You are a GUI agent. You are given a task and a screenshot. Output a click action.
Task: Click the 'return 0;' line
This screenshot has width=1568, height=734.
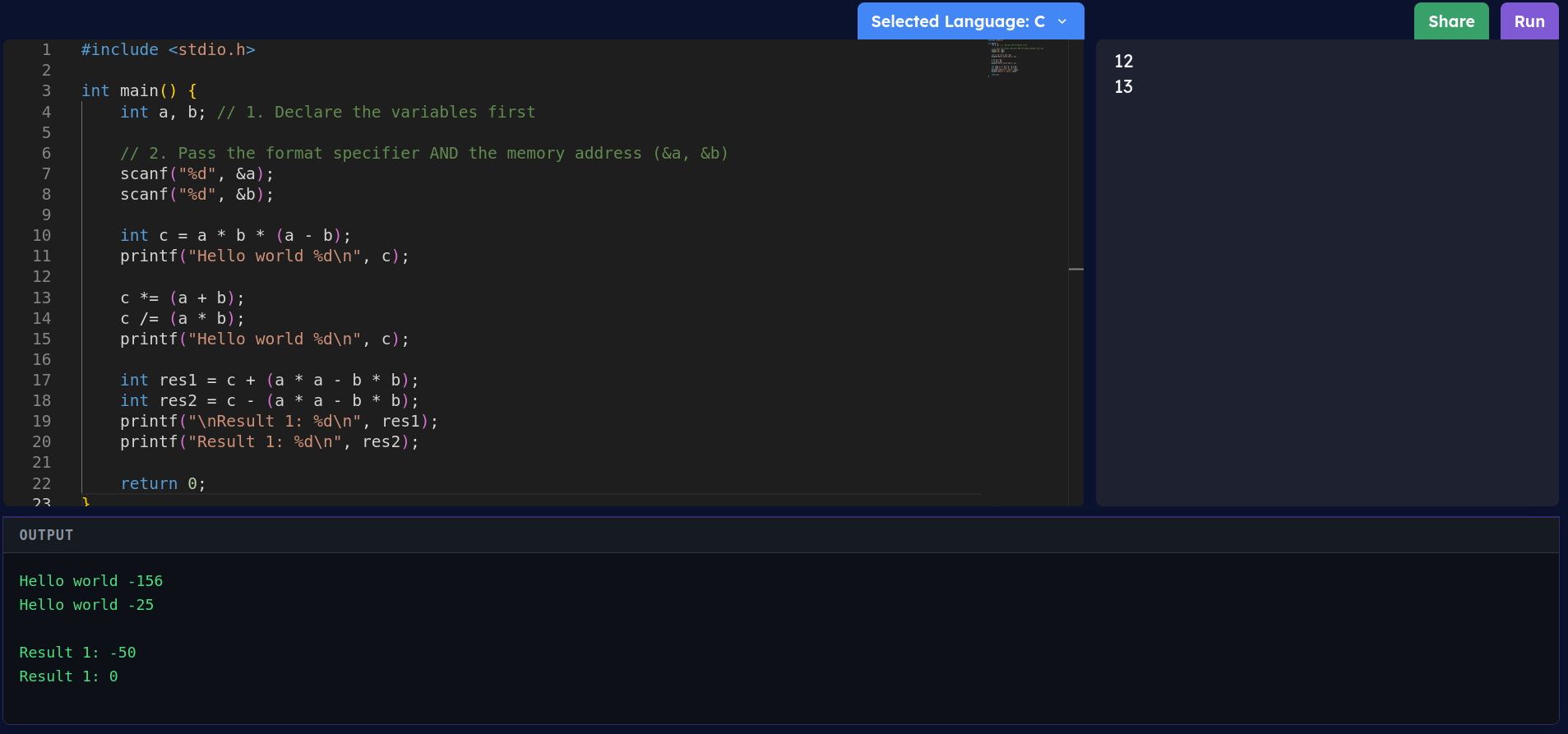(163, 483)
